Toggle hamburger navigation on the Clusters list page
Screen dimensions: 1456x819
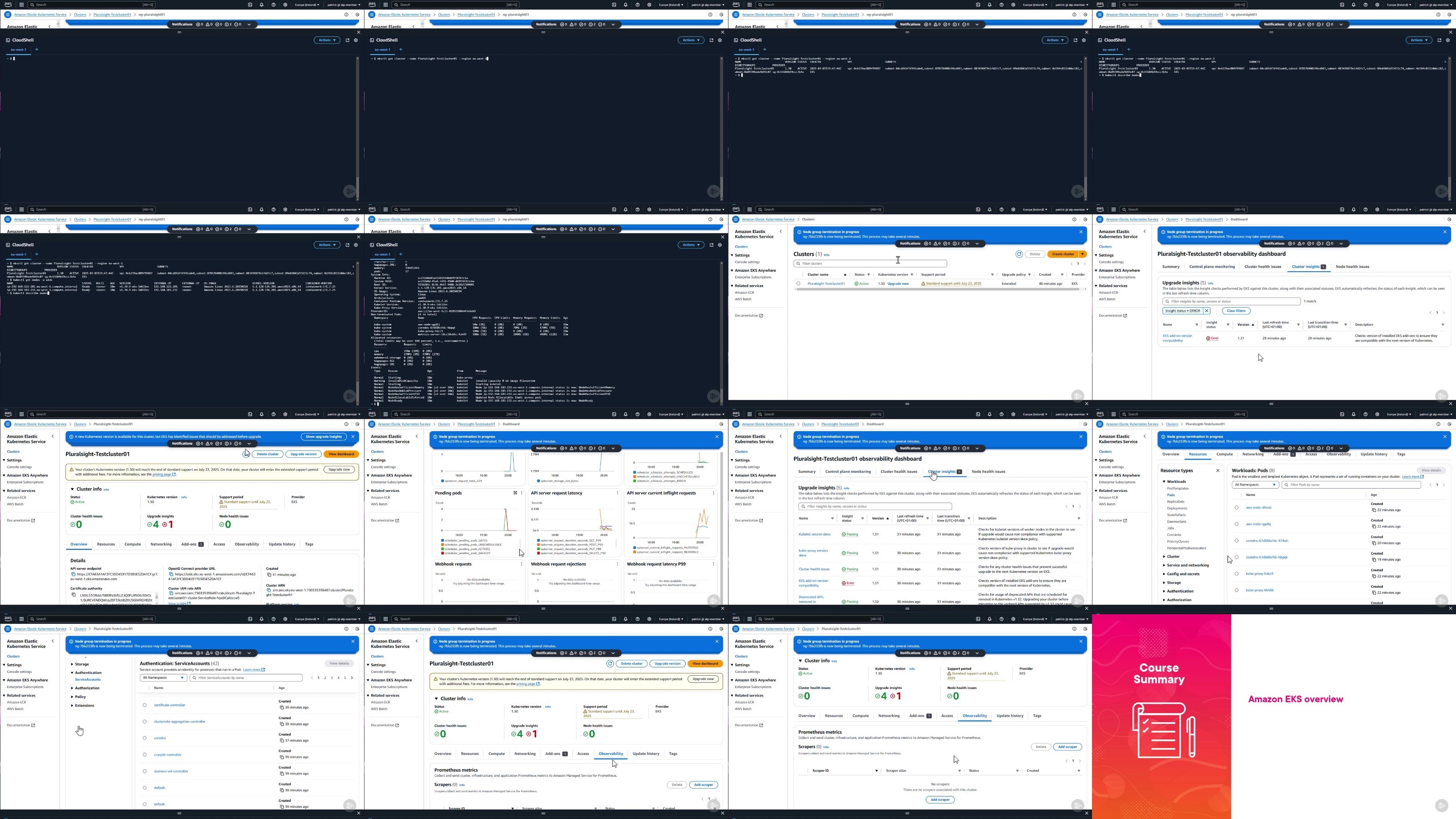[x=736, y=219]
